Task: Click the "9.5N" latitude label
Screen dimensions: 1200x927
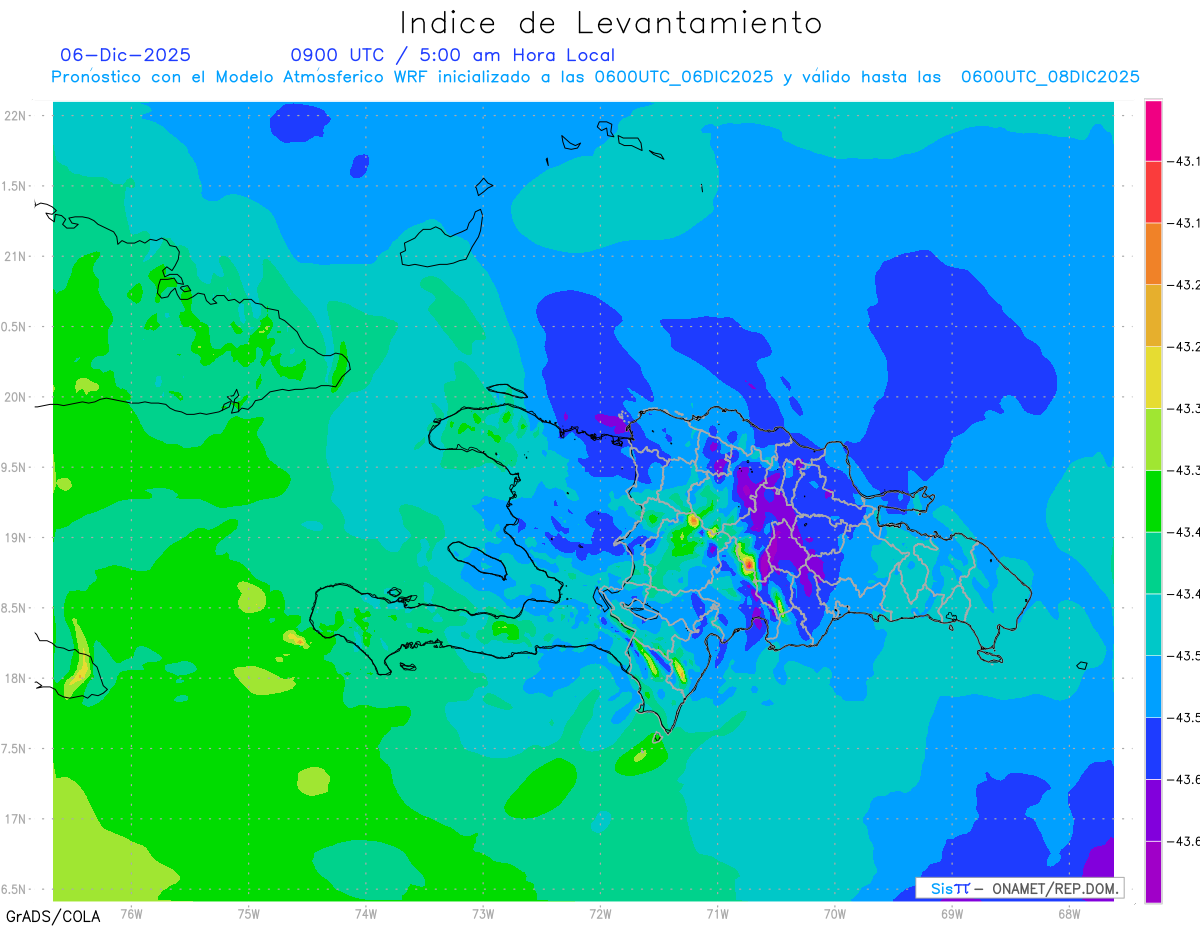Action: tap(15, 468)
